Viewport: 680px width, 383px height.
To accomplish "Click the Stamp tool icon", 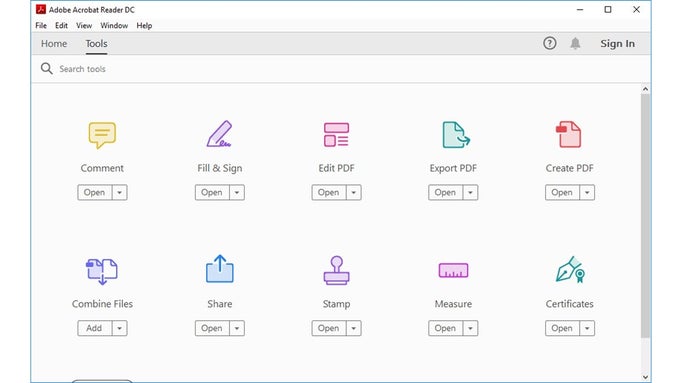I will tap(336, 270).
